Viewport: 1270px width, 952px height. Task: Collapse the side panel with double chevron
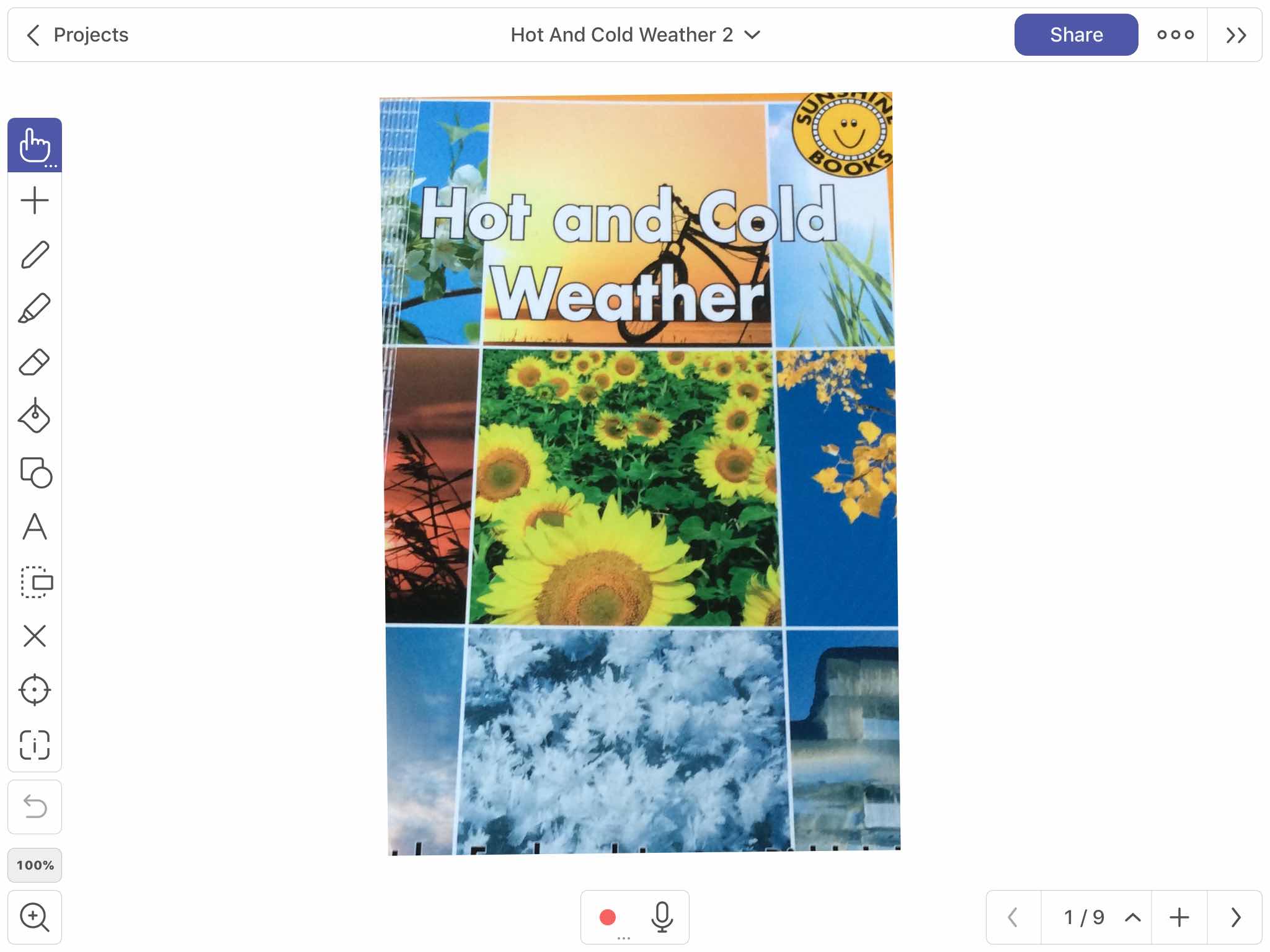(1236, 35)
